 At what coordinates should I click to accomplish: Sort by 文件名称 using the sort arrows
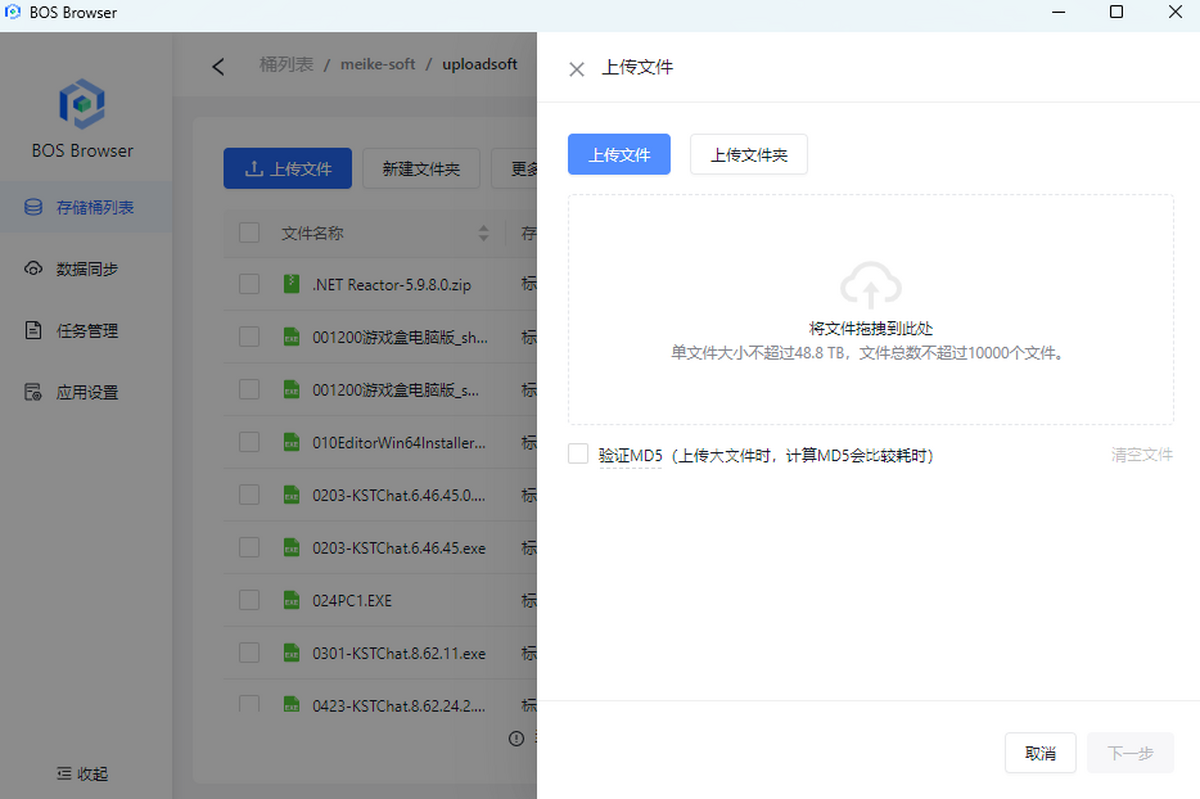pyautogui.click(x=484, y=233)
